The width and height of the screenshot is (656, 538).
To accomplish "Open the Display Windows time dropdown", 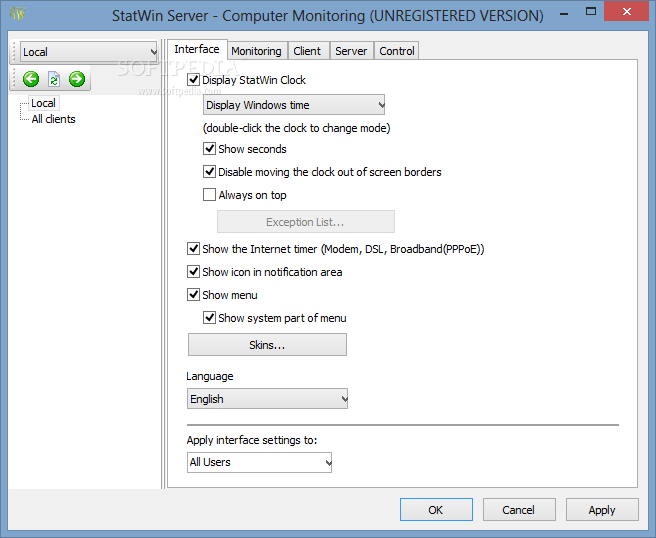I will [294, 105].
